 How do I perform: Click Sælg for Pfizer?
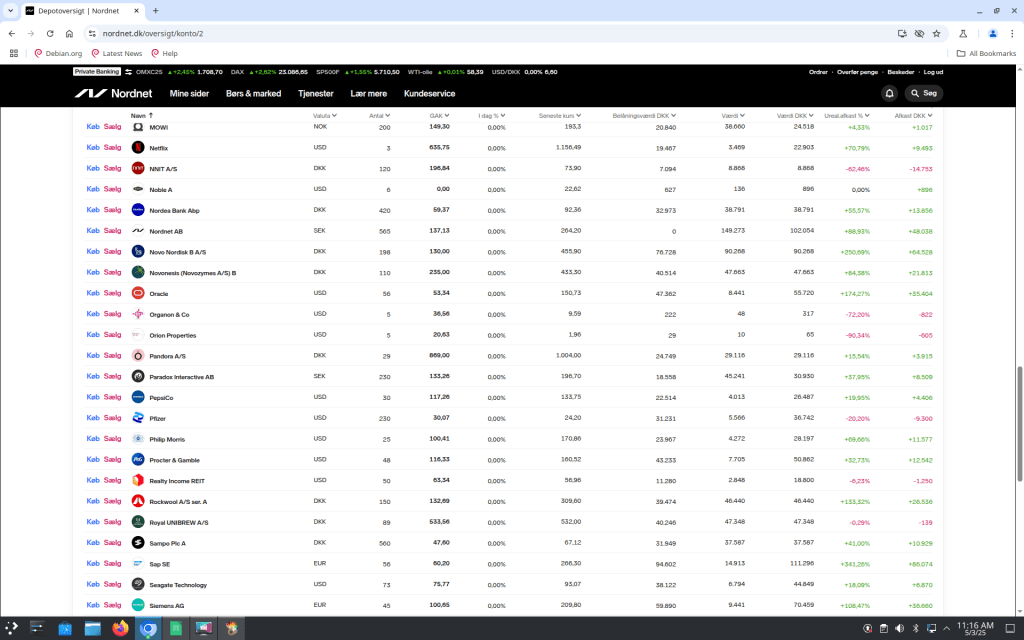click(112, 418)
